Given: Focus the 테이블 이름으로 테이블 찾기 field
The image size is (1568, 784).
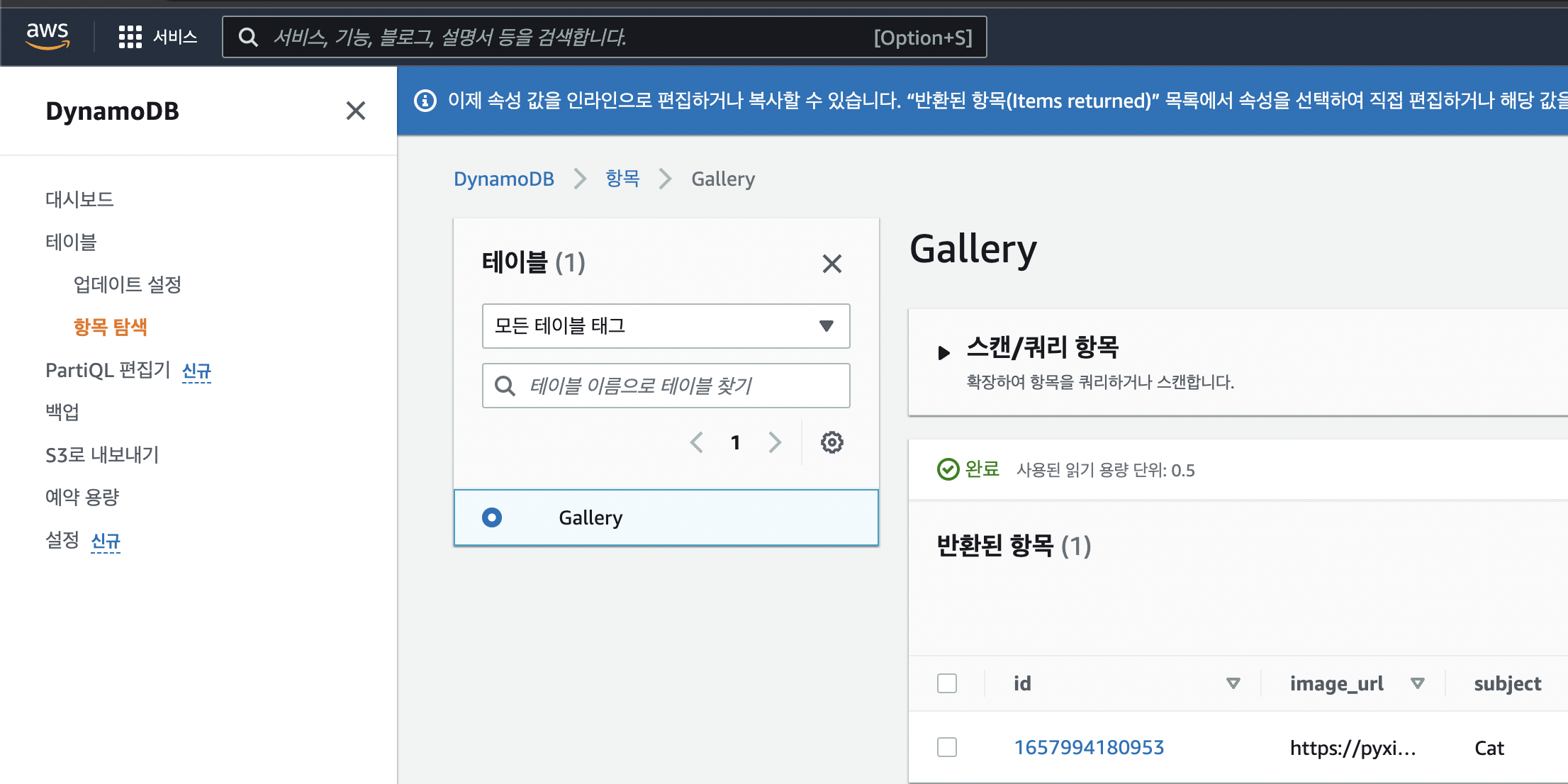Looking at the screenshot, I should click(666, 386).
